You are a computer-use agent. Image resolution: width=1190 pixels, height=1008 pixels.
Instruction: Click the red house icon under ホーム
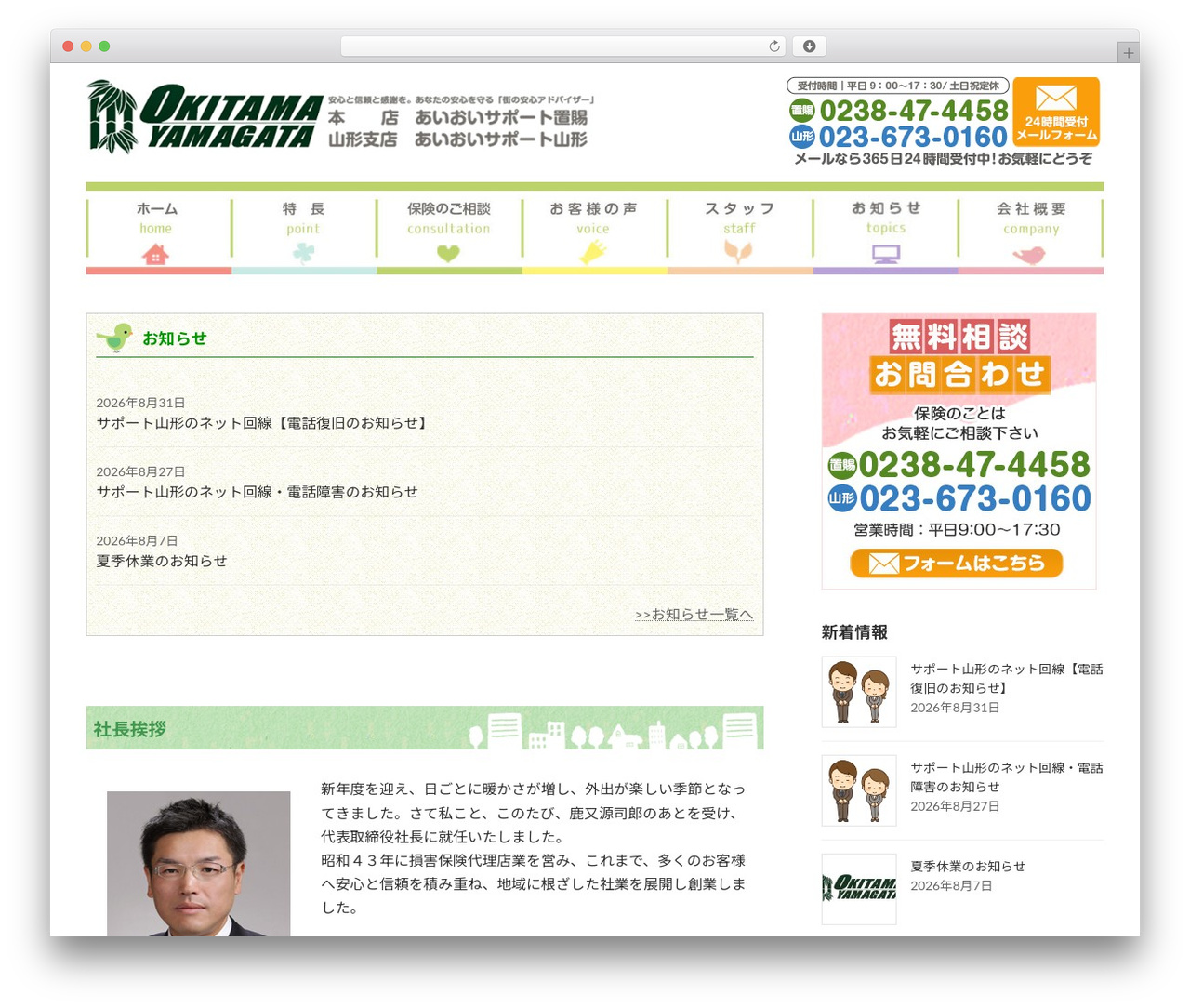pos(155,253)
